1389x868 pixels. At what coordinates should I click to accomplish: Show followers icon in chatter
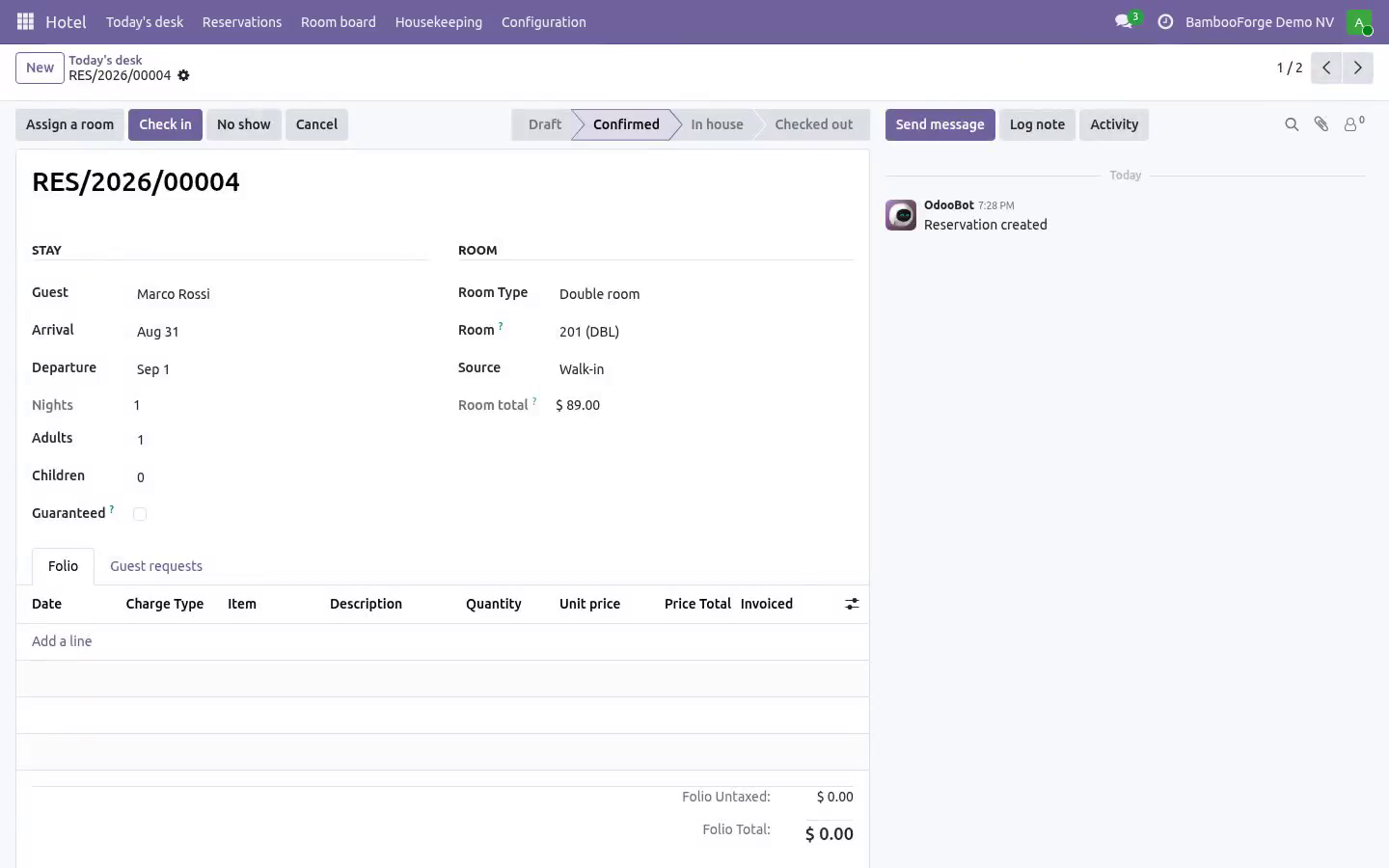[1353, 124]
